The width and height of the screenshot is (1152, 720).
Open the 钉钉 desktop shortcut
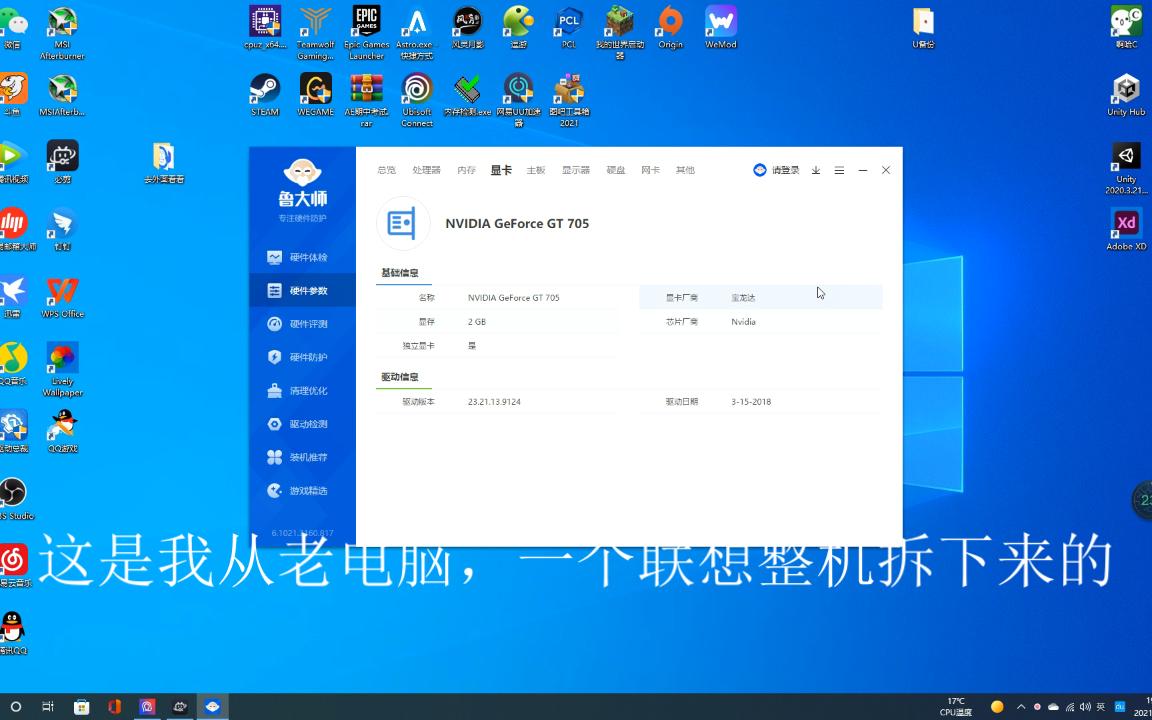[x=62, y=229]
